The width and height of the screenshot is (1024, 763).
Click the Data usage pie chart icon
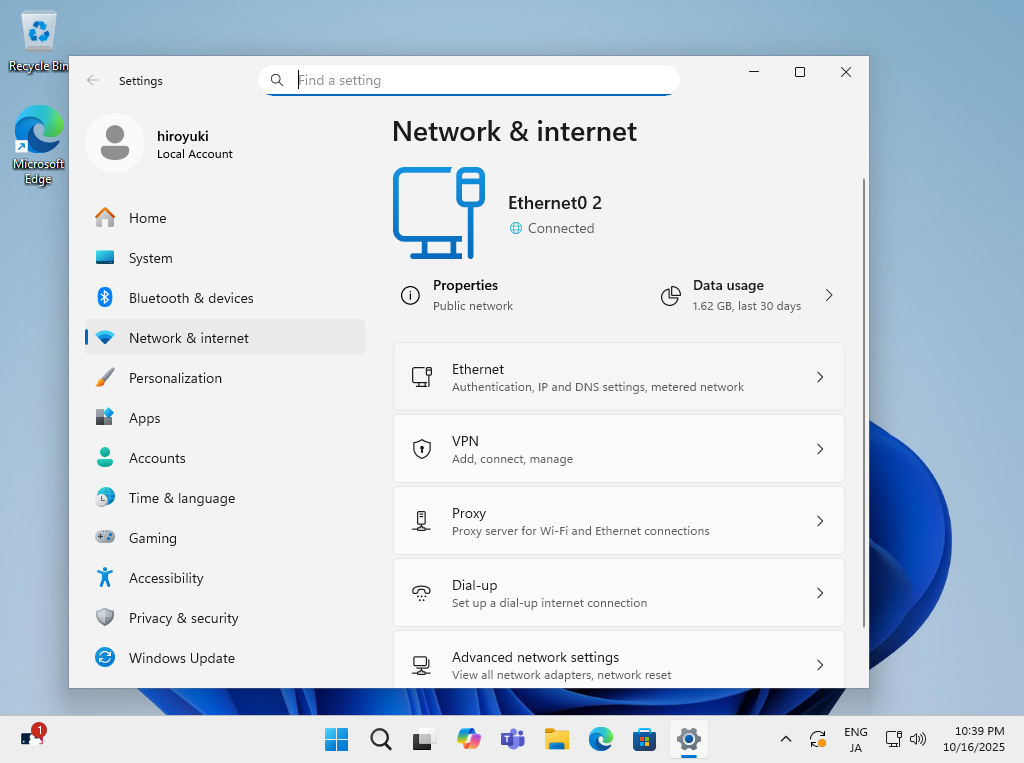pyautogui.click(x=671, y=296)
